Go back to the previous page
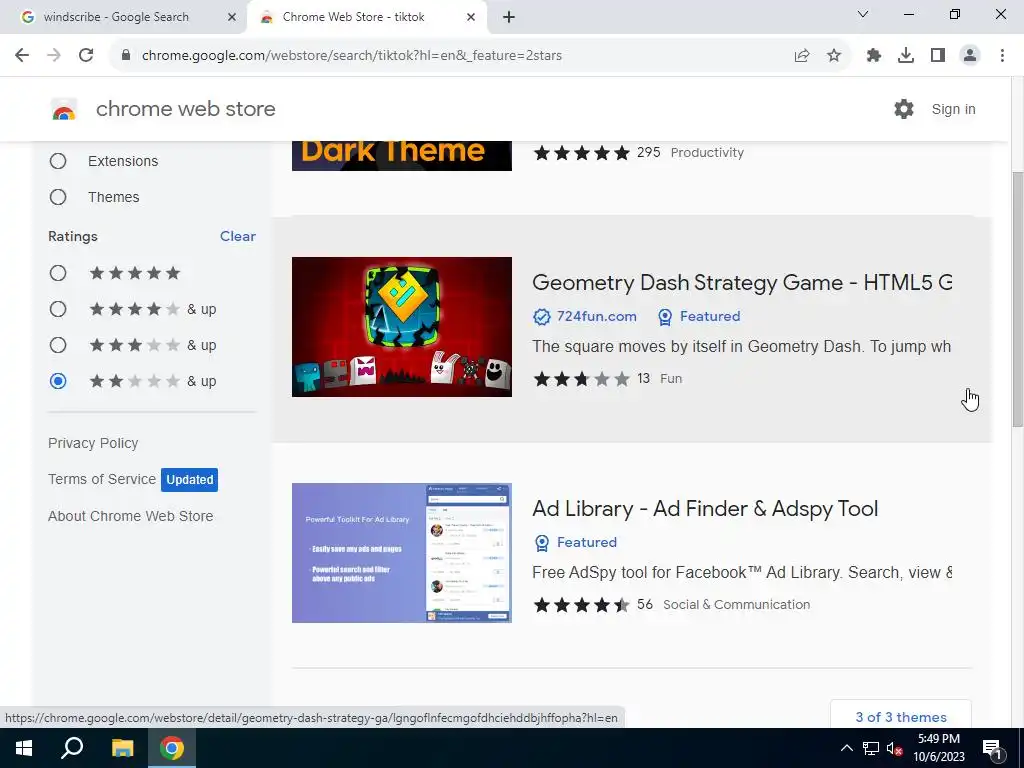Screen dimensions: 1024x768 tap(22, 56)
